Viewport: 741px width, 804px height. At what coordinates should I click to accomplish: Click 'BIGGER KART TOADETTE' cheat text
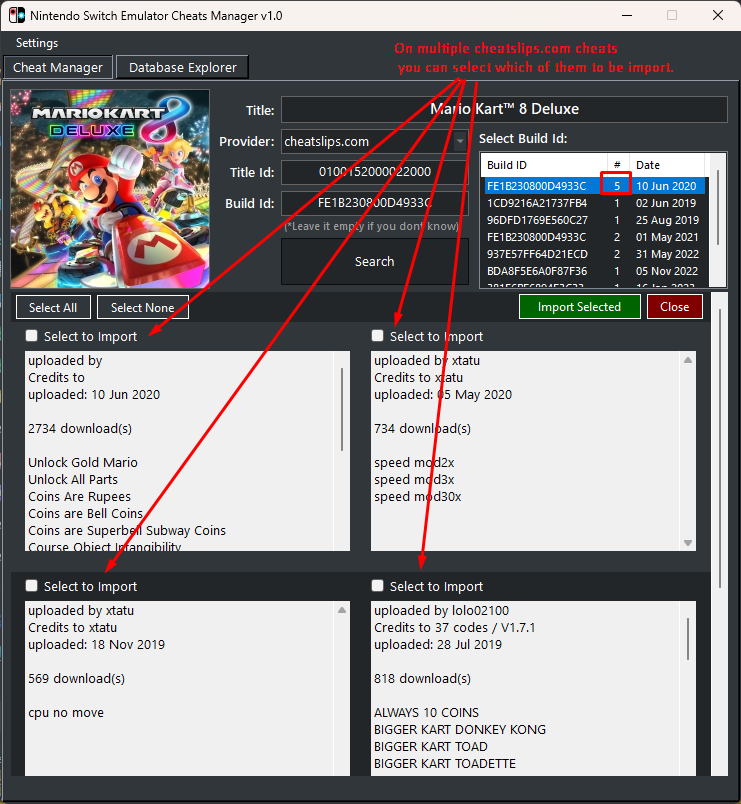[445, 763]
